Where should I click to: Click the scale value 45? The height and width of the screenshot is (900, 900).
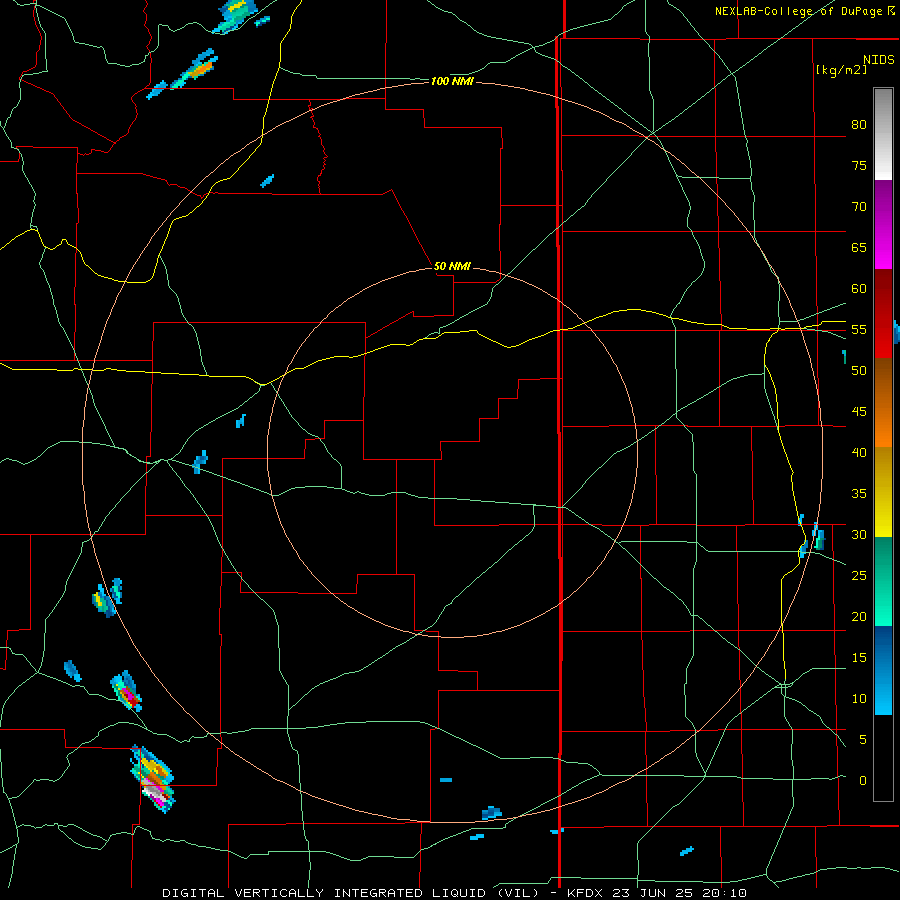pos(859,412)
